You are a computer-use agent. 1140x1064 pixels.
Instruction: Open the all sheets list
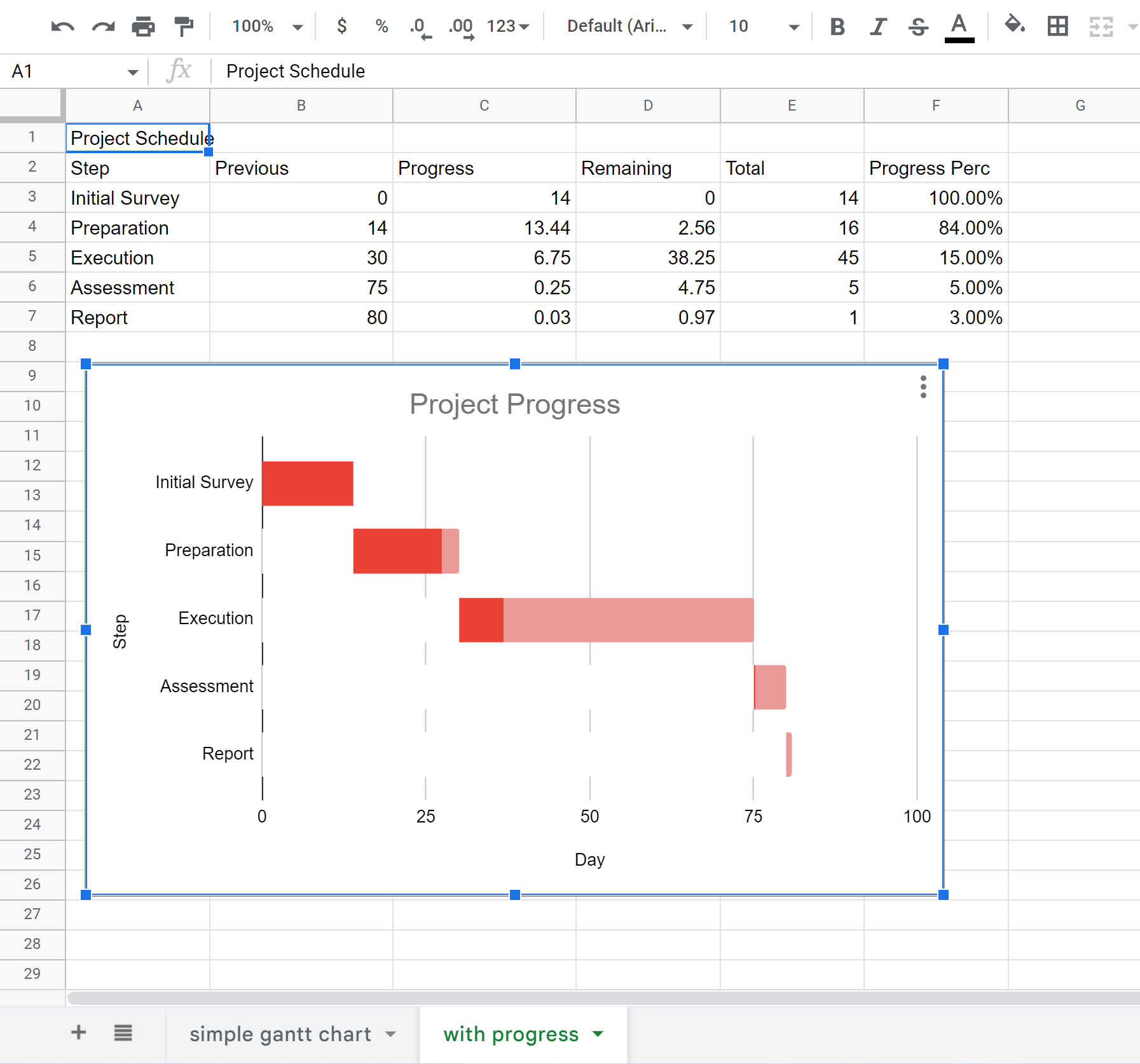point(123,1033)
